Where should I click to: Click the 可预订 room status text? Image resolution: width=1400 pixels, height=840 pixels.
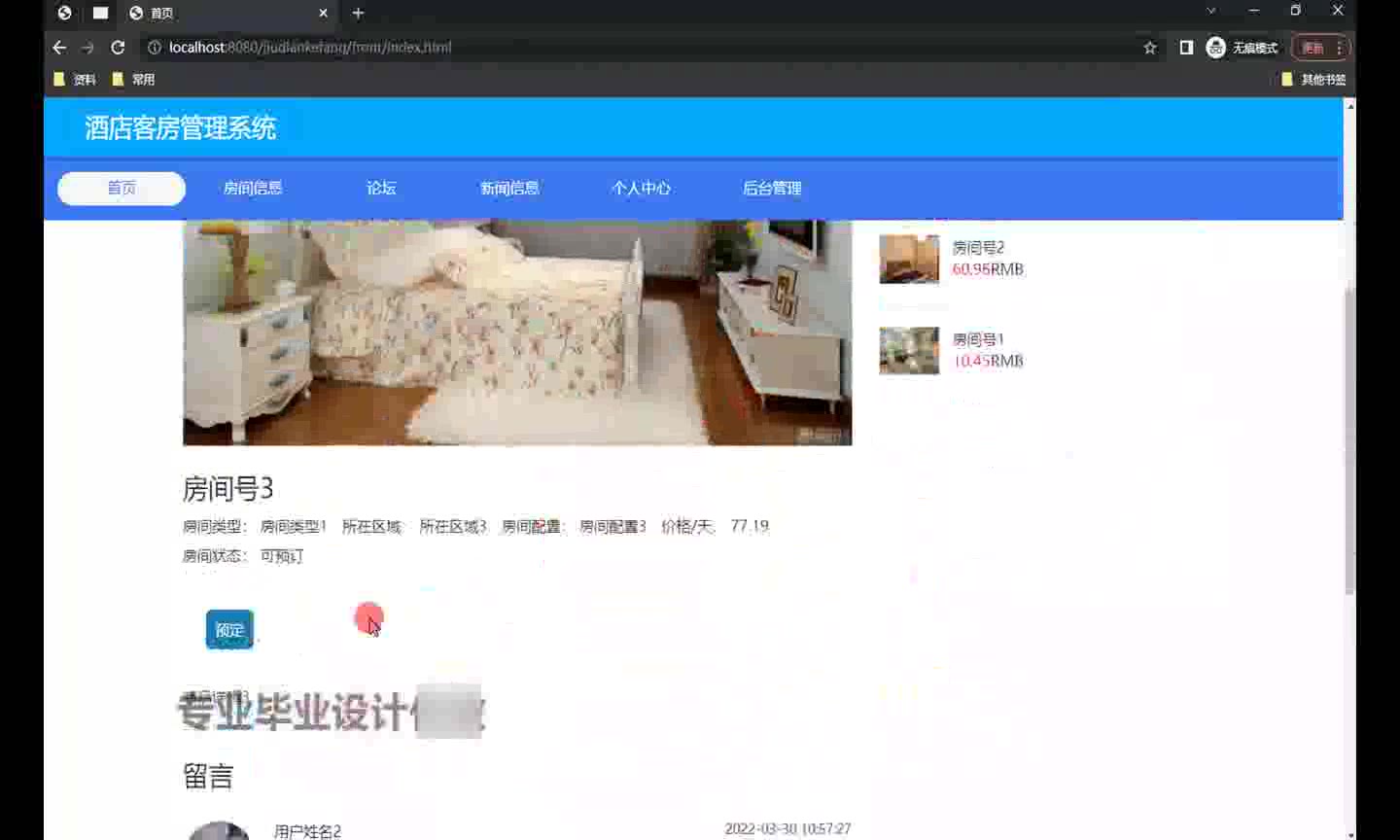[x=282, y=556]
